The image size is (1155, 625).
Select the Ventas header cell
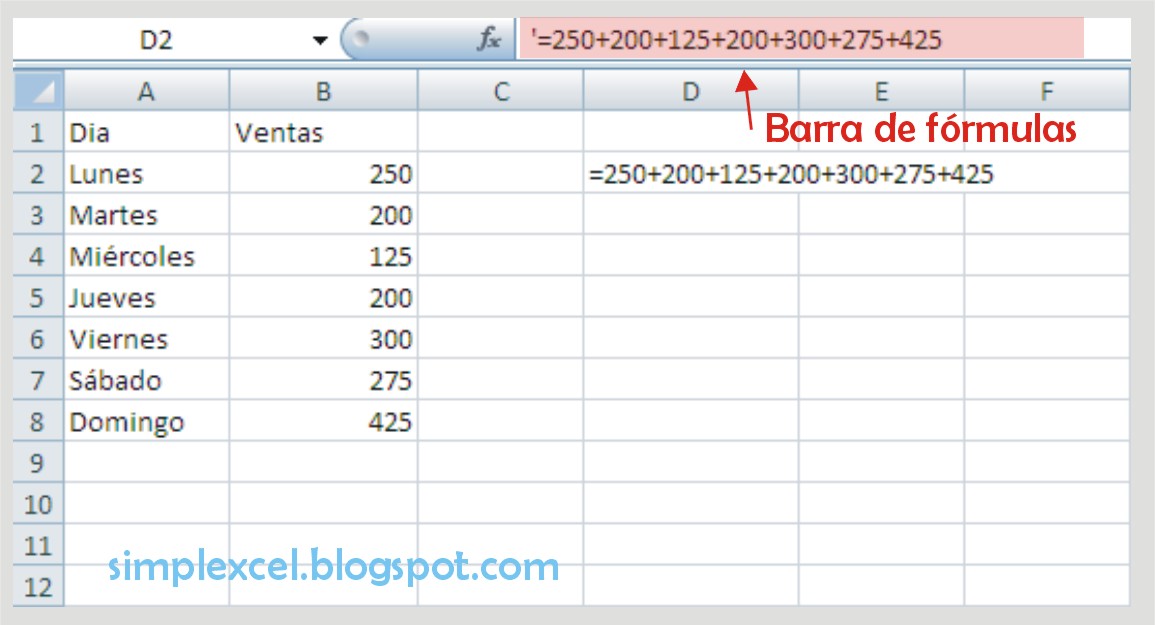pos(324,131)
